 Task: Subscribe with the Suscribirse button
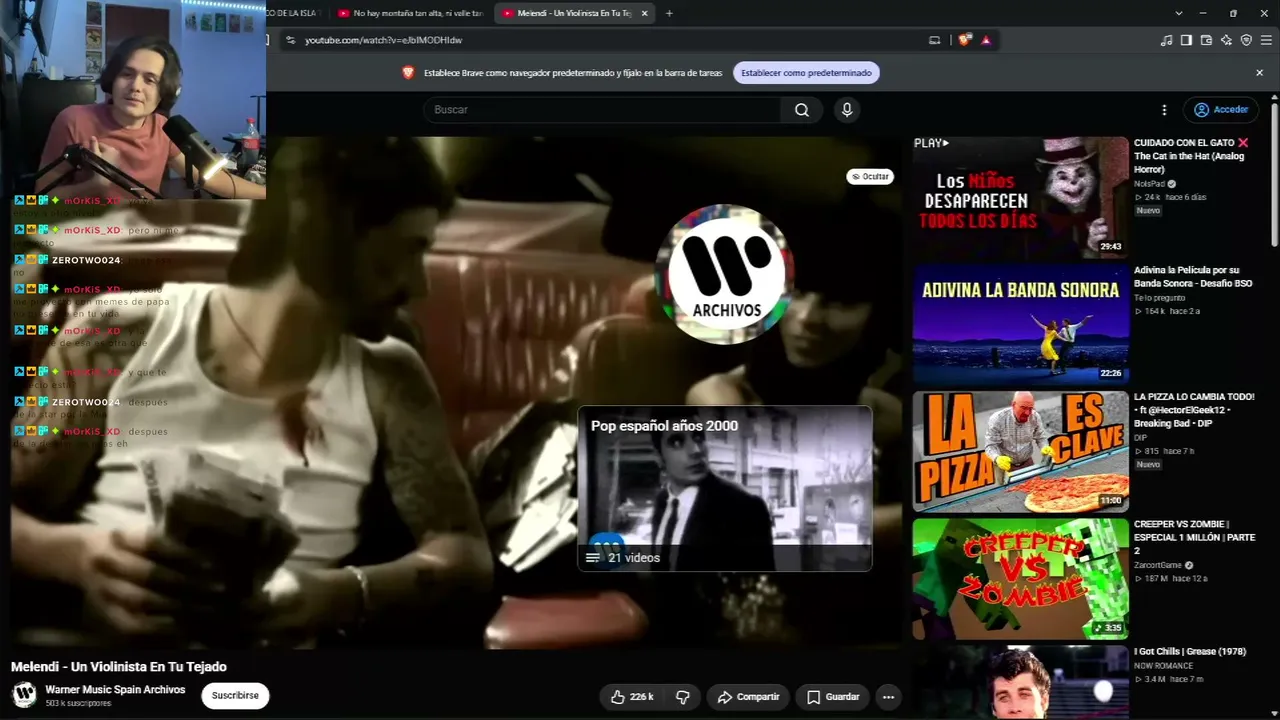pyautogui.click(x=235, y=696)
